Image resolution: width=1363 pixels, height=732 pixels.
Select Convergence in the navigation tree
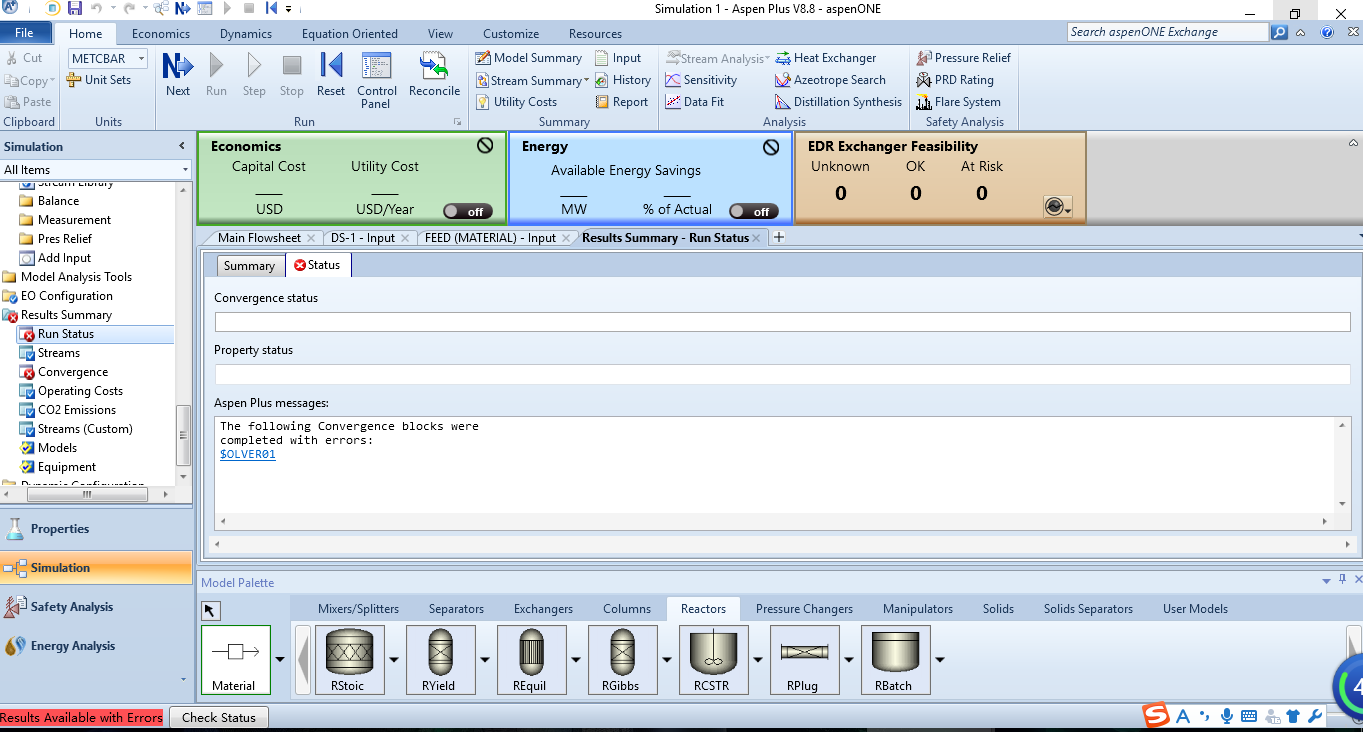[73, 372]
